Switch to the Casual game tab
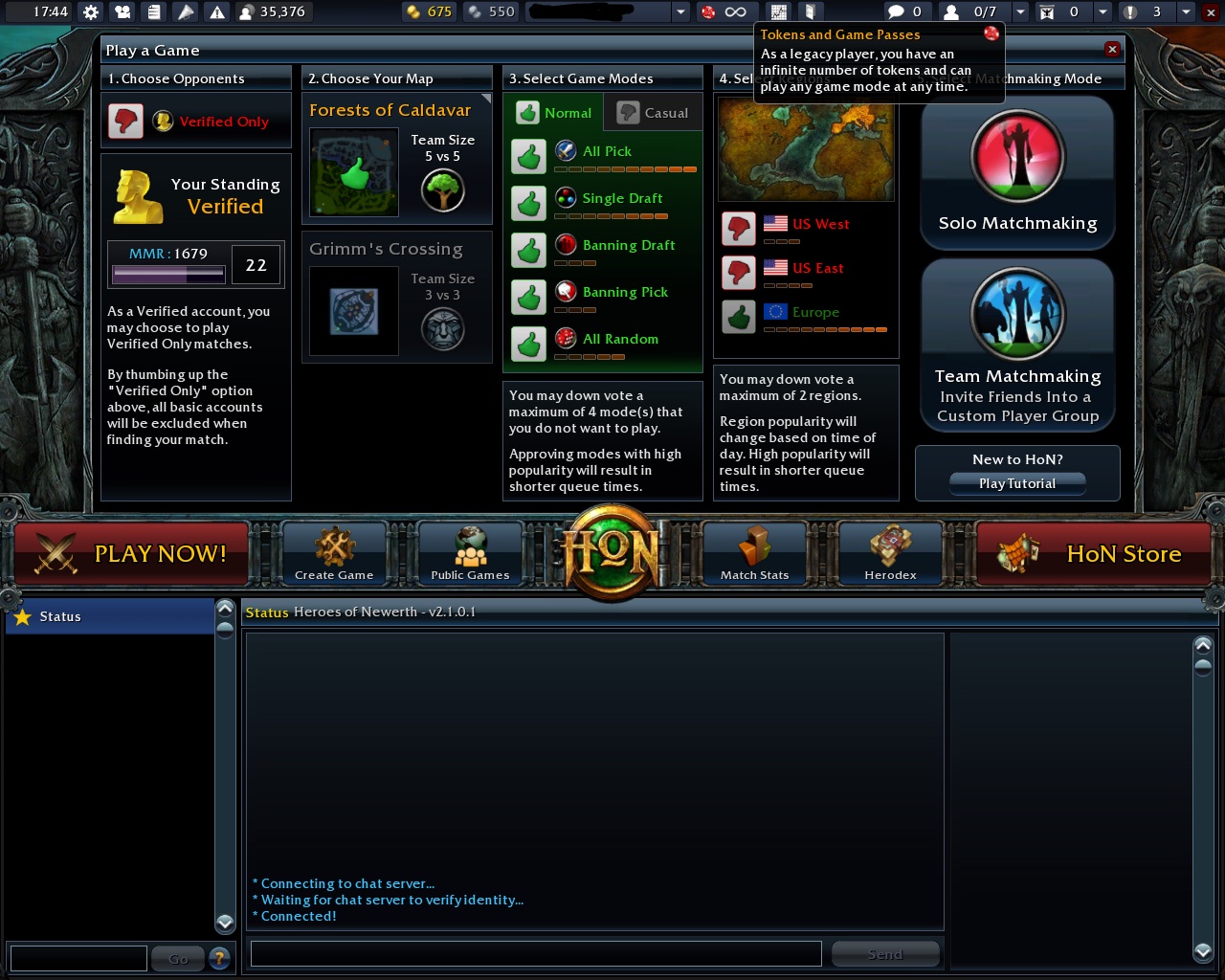This screenshot has height=980, width=1225. [653, 112]
